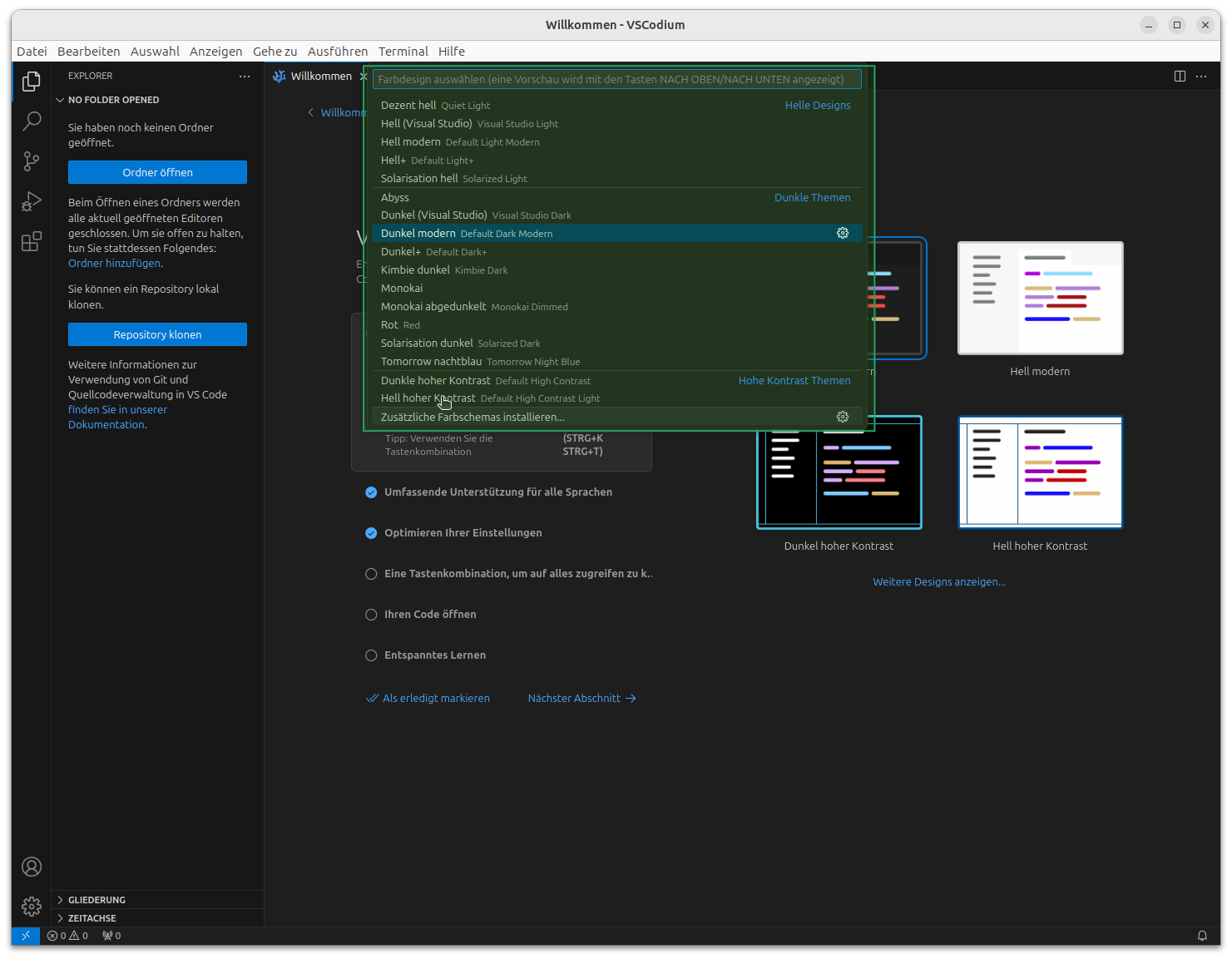This screenshot has width=1232, height=959.
Task: Select the Eine Tastenkombination step
Action: click(x=518, y=574)
